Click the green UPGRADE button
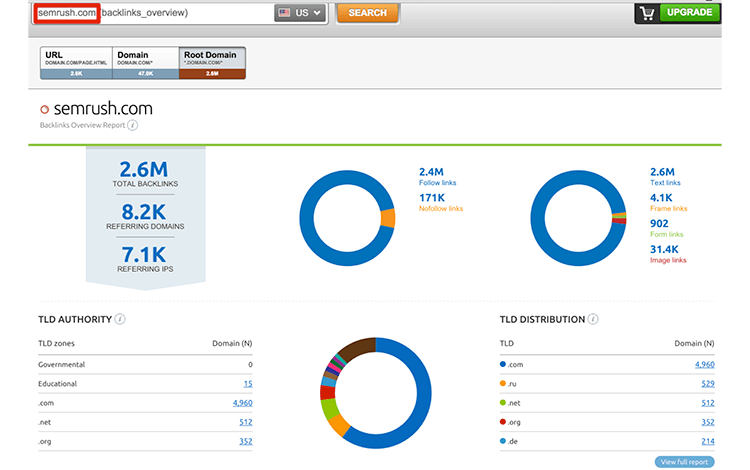The width and height of the screenshot is (750, 470). point(689,12)
